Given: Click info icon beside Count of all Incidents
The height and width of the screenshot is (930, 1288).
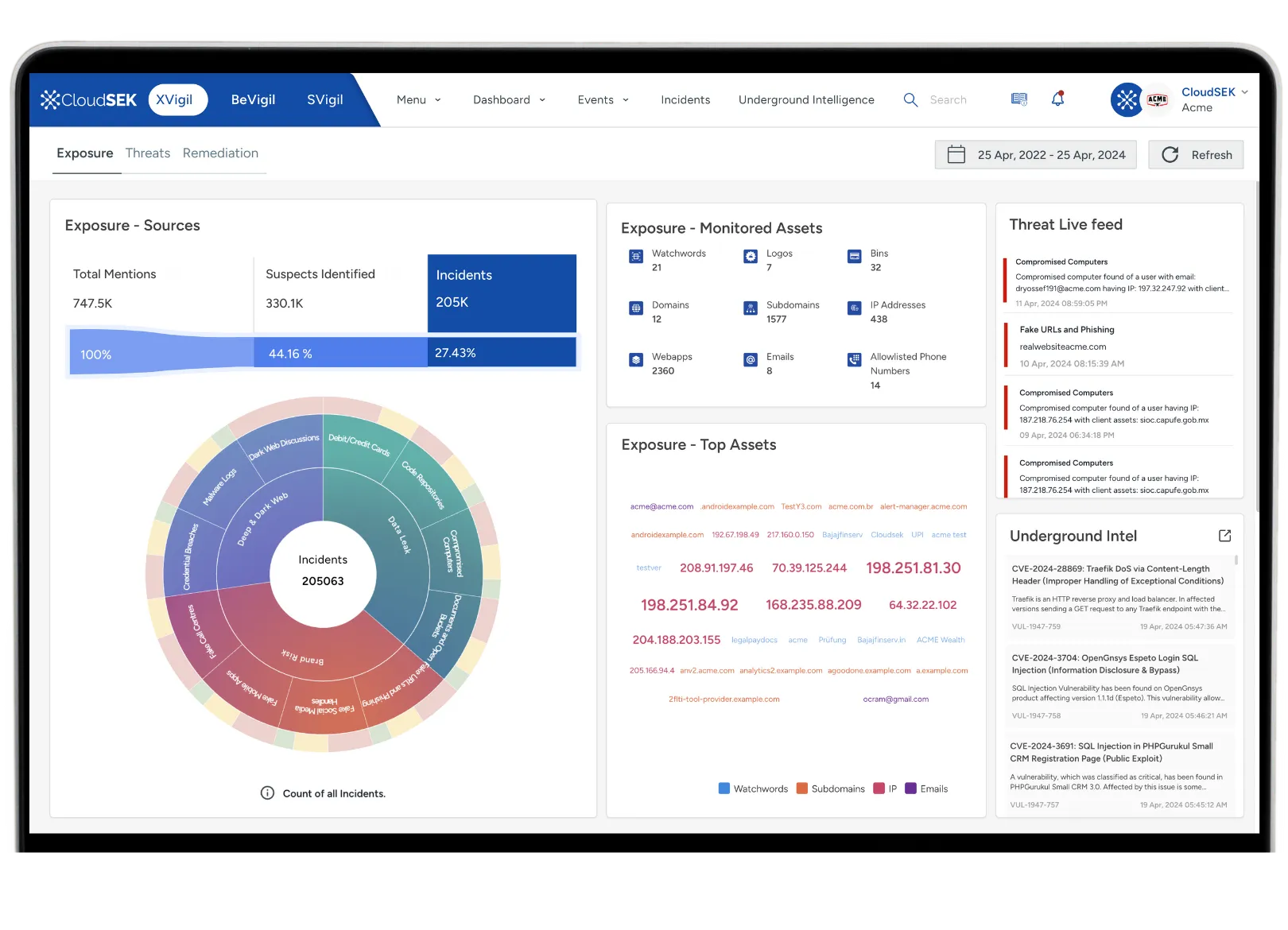Looking at the screenshot, I should coord(268,793).
